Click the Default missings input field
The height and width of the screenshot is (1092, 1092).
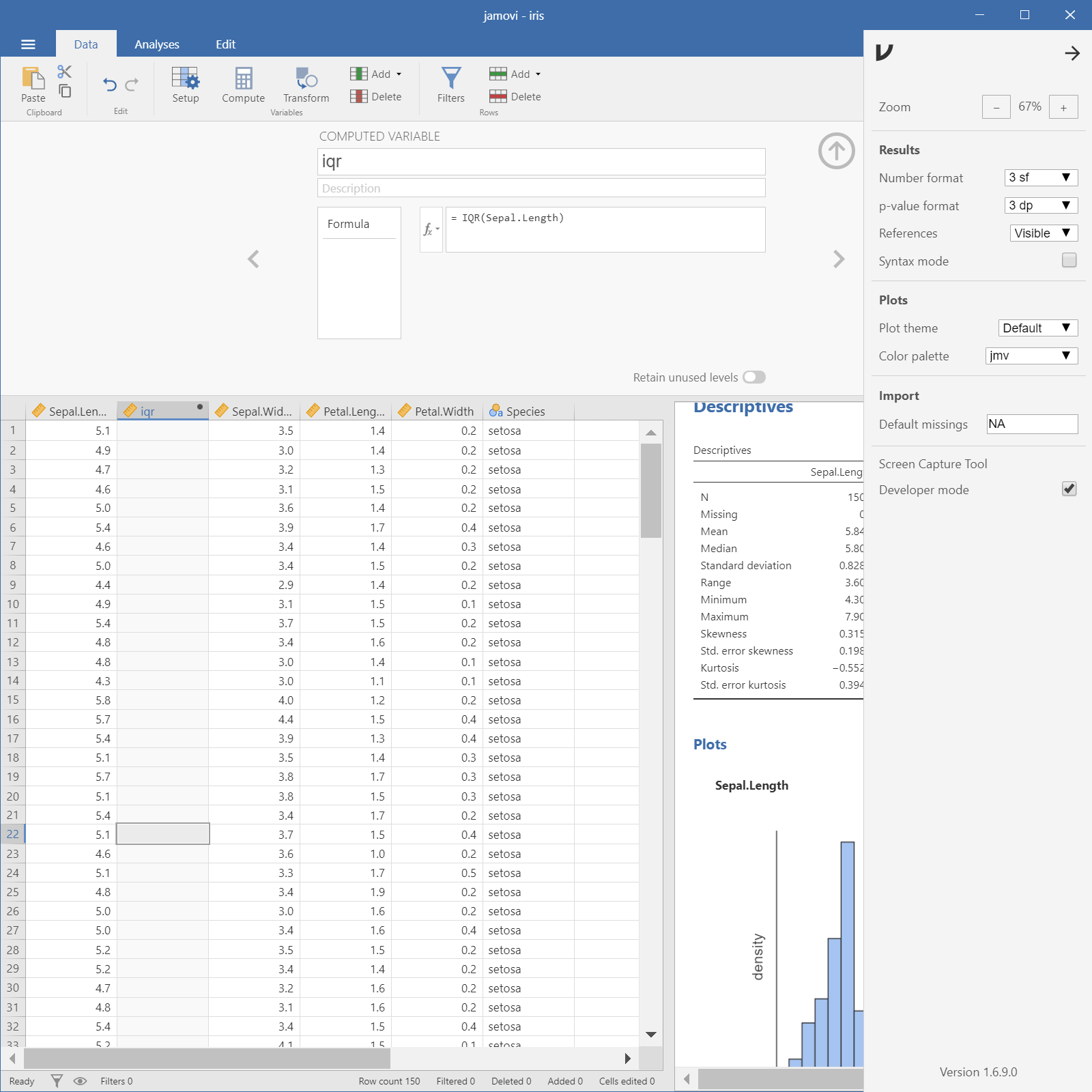(x=1032, y=424)
